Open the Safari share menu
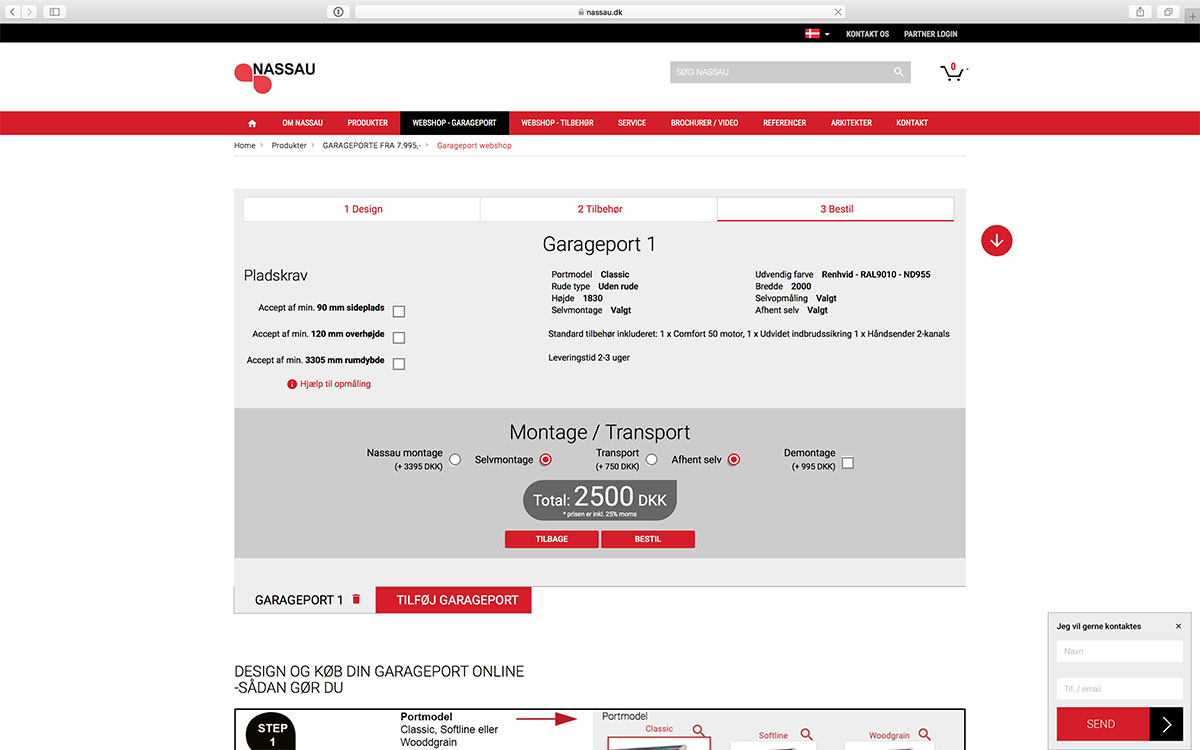This screenshot has width=1200, height=750. pos(1141,12)
